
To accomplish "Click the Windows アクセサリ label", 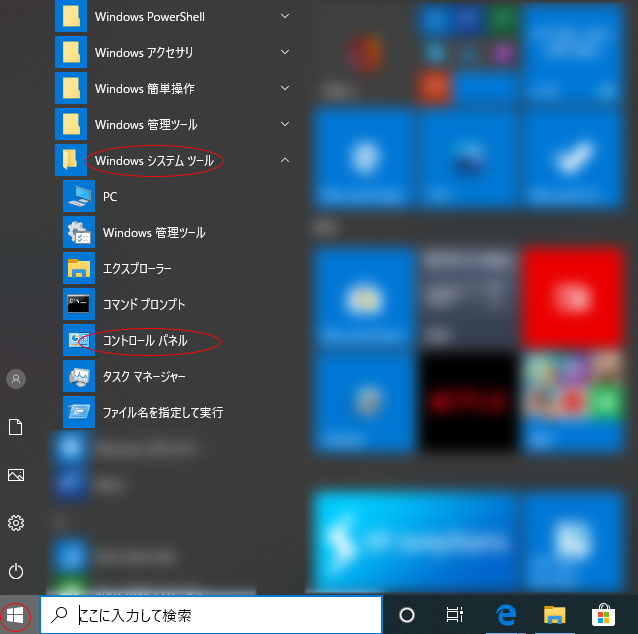I will [x=144, y=52].
